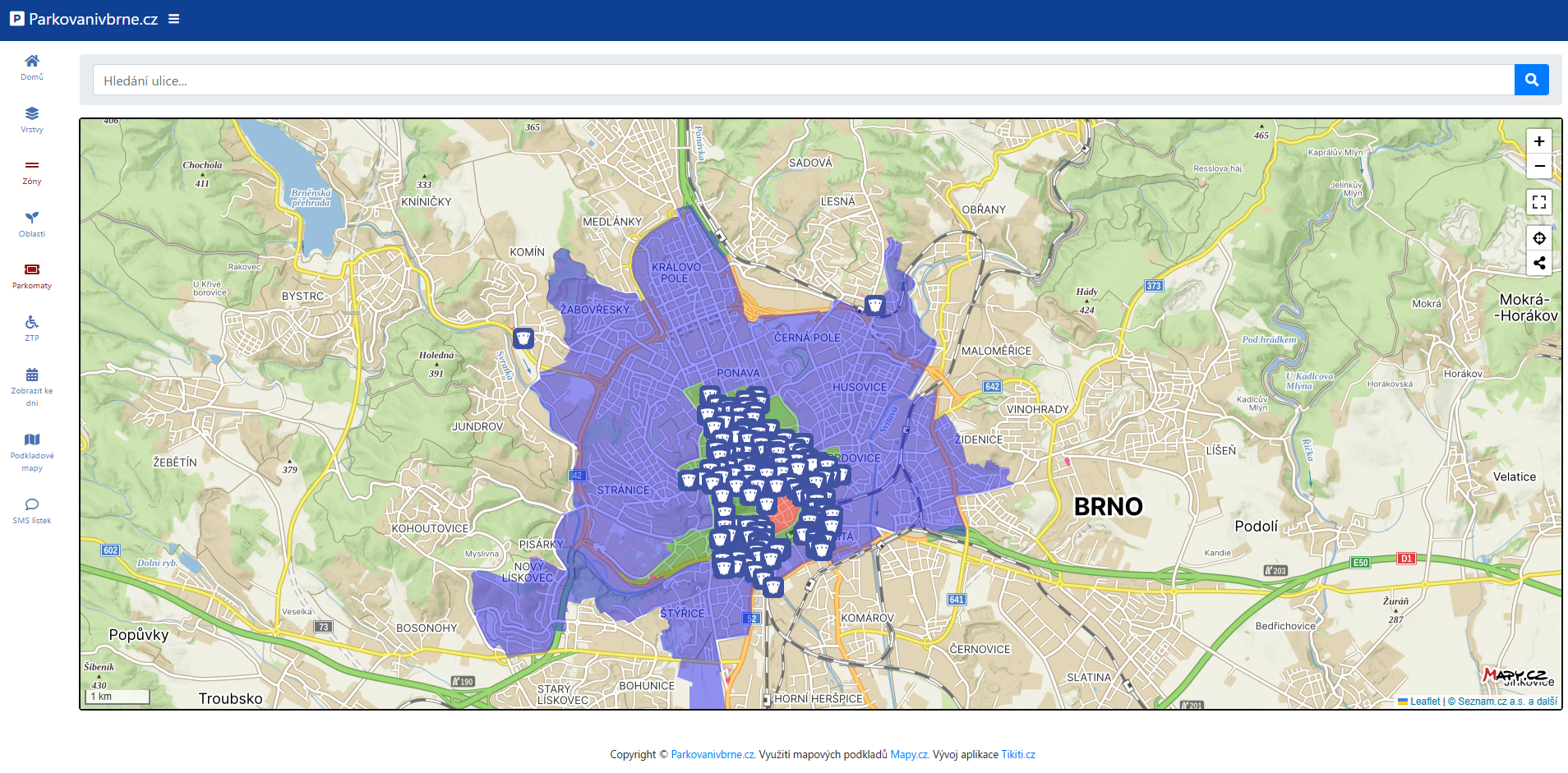Image resolution: width=1568 pixels, height=773 pixels.
Task: Click the BRNO city label on map
Action: (1108, 507)
